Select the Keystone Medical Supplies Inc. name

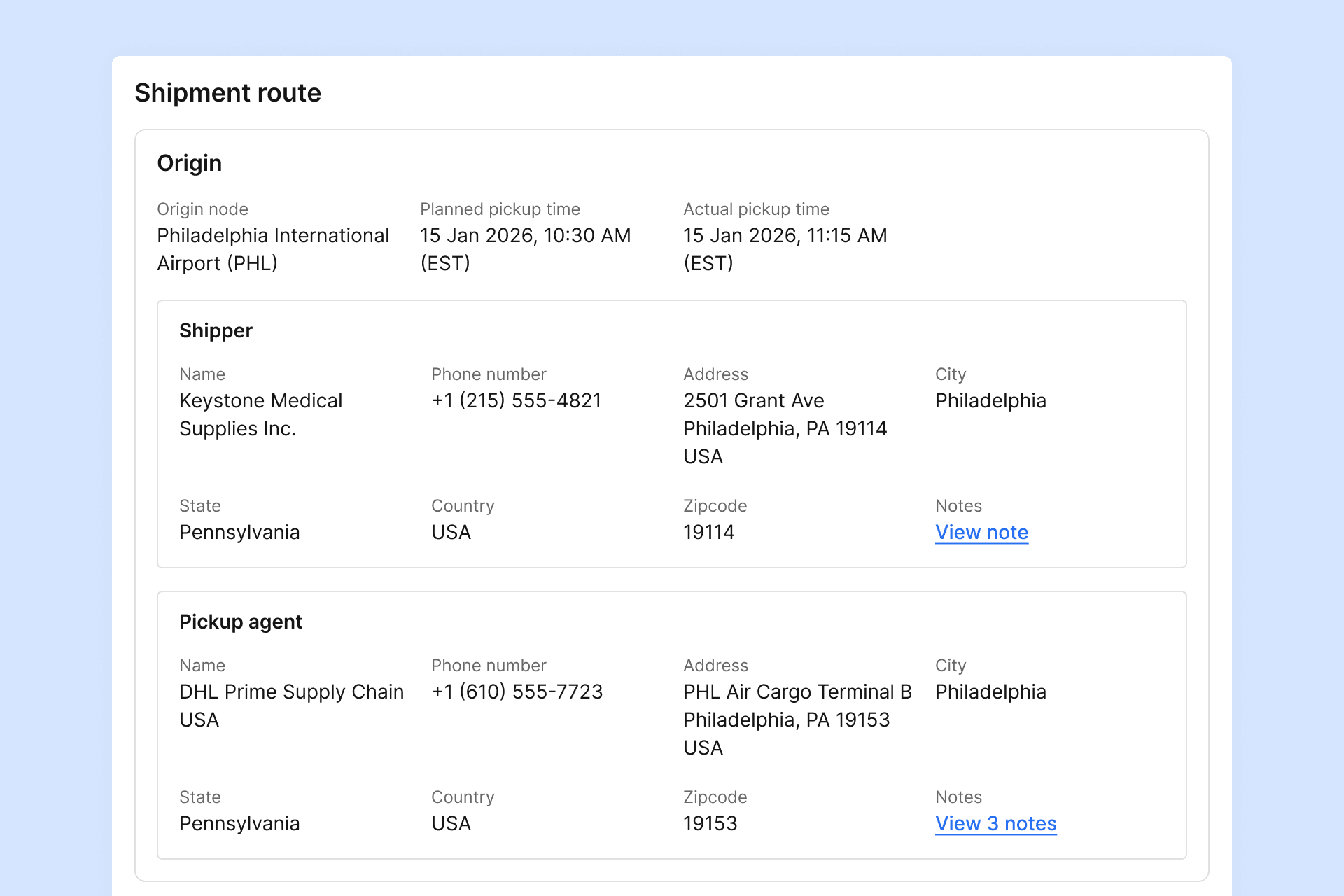(x=260, y=414)
